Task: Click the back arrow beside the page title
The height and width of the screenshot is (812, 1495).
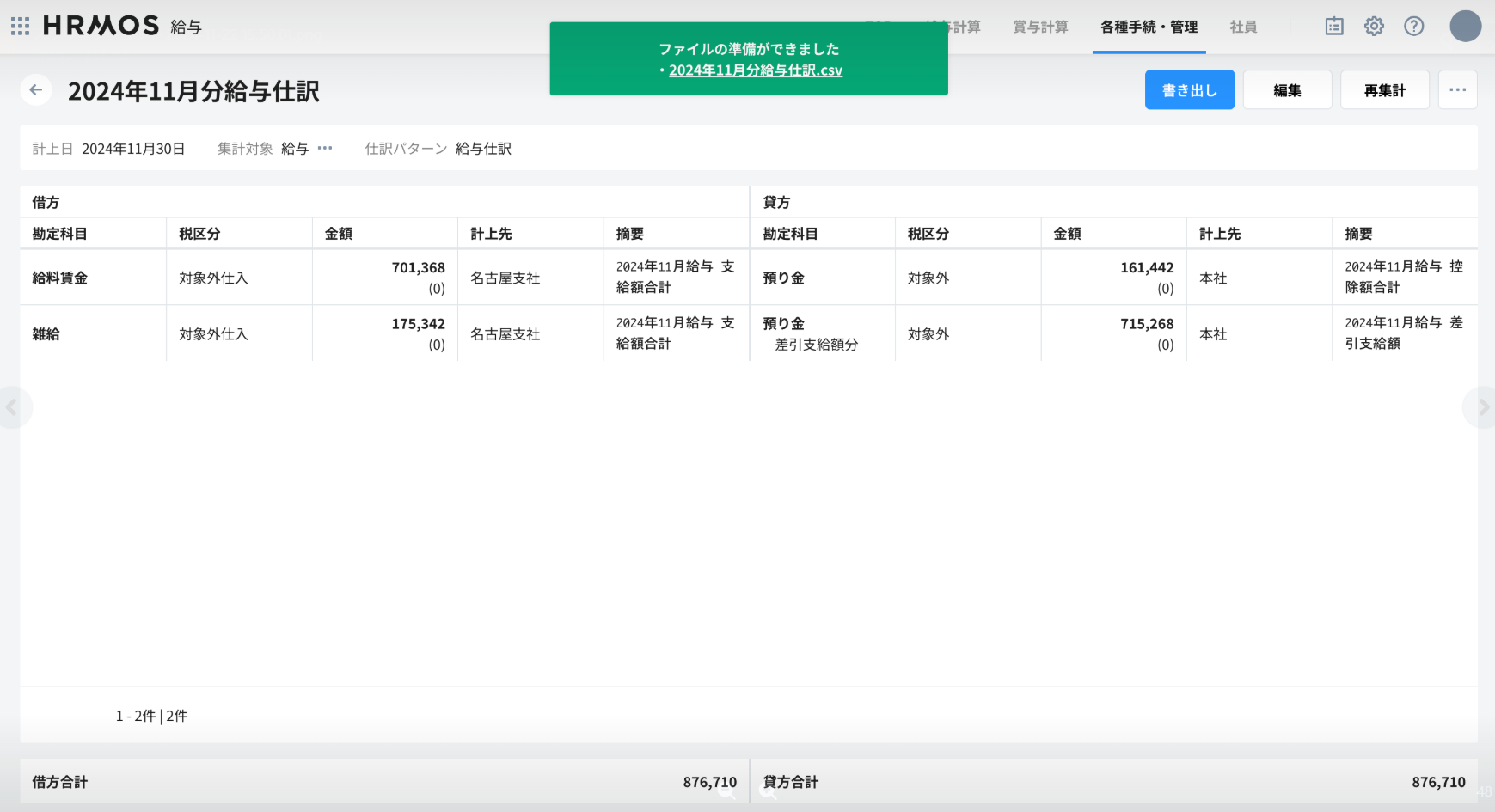Action: pos(36,90)
